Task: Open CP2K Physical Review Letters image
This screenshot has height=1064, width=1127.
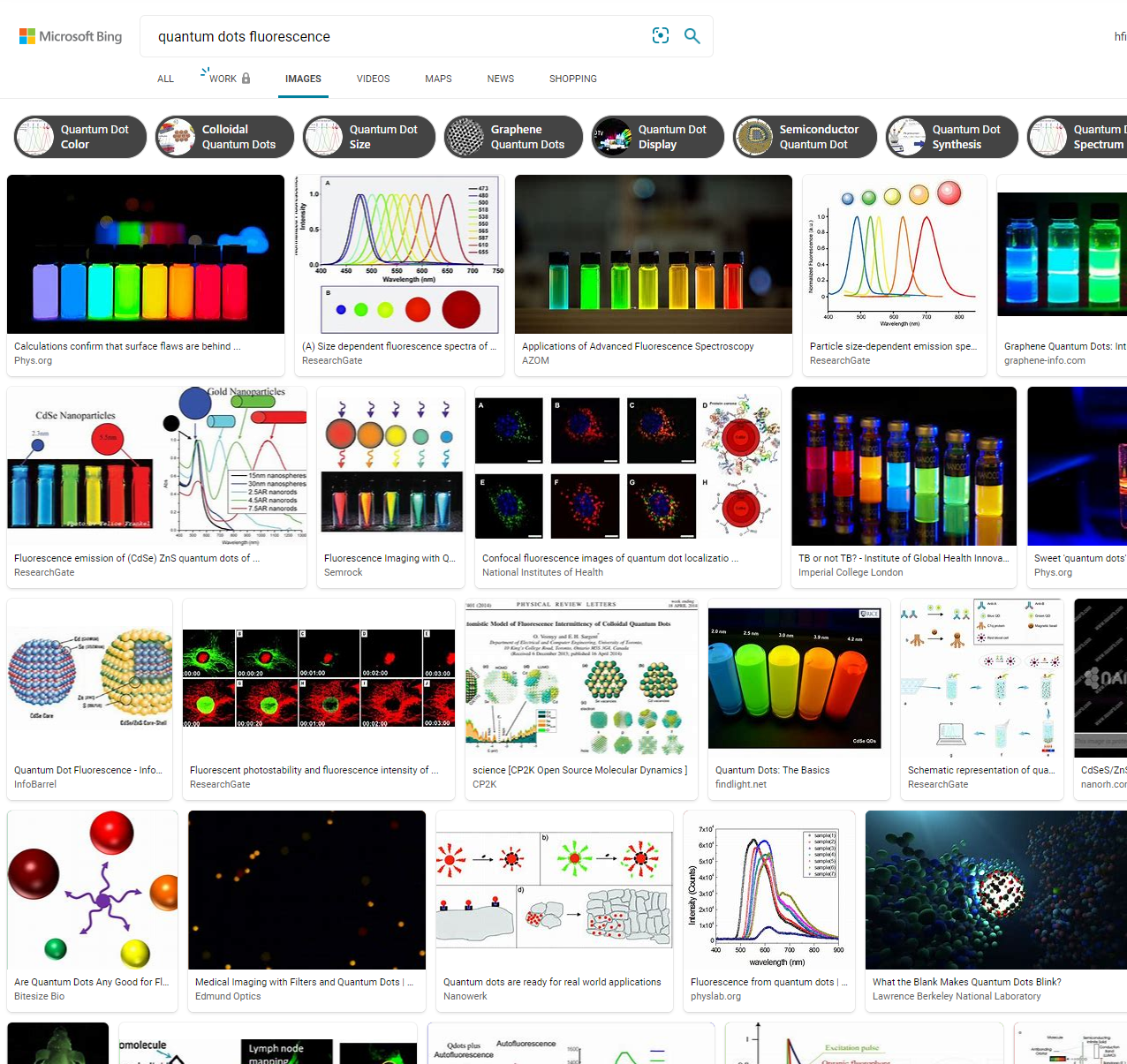Action: [x=582, y=678]
